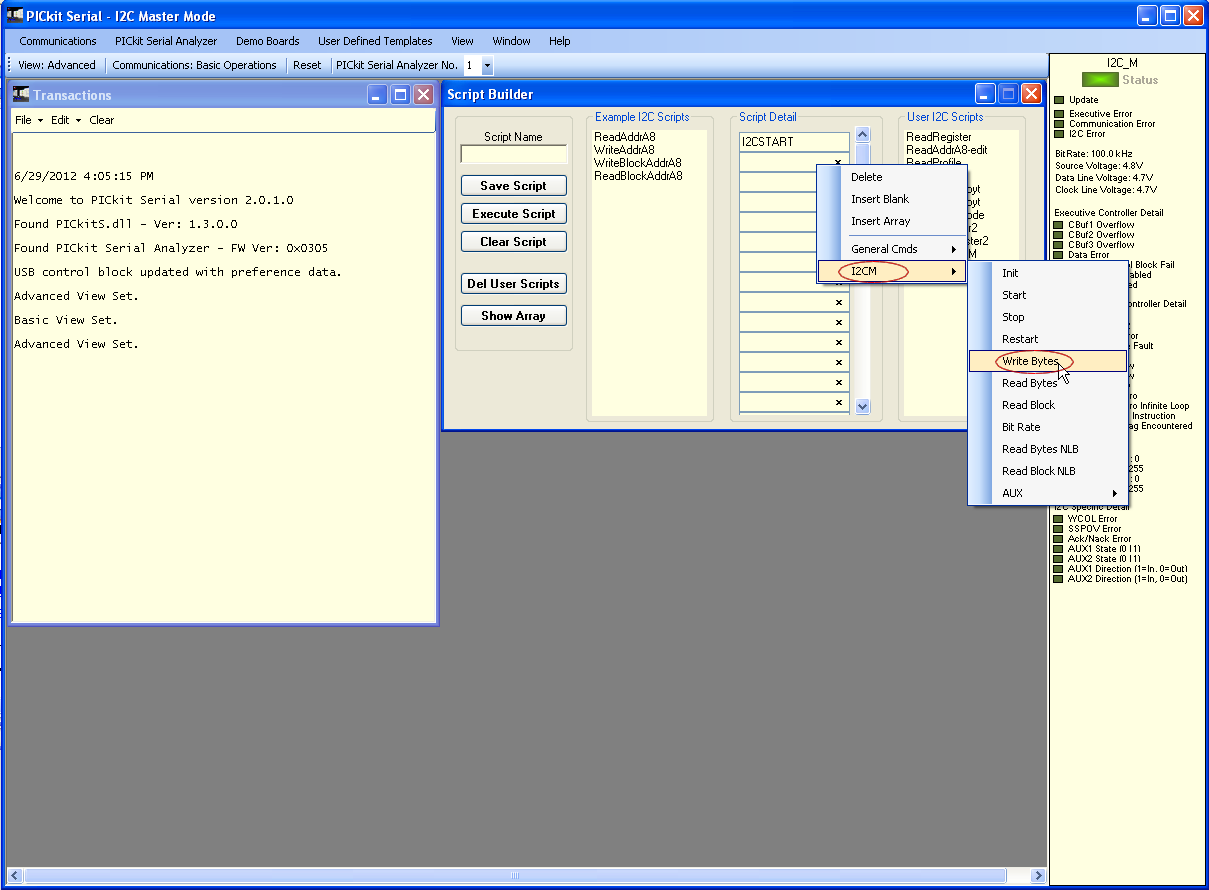Select Bit Rate in I2CM submenu
The image size is (1209, 890).
click(1047, 427)
